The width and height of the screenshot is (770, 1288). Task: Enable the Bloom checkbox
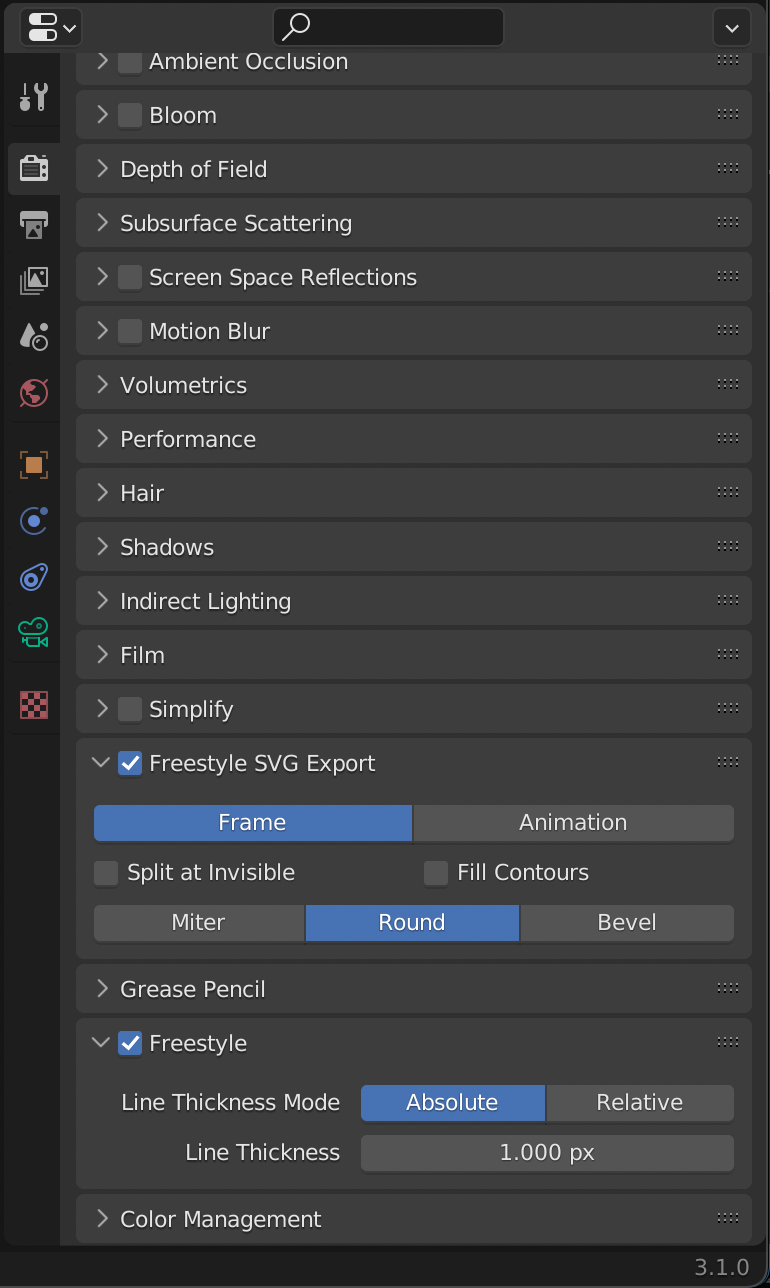[130, 115]
